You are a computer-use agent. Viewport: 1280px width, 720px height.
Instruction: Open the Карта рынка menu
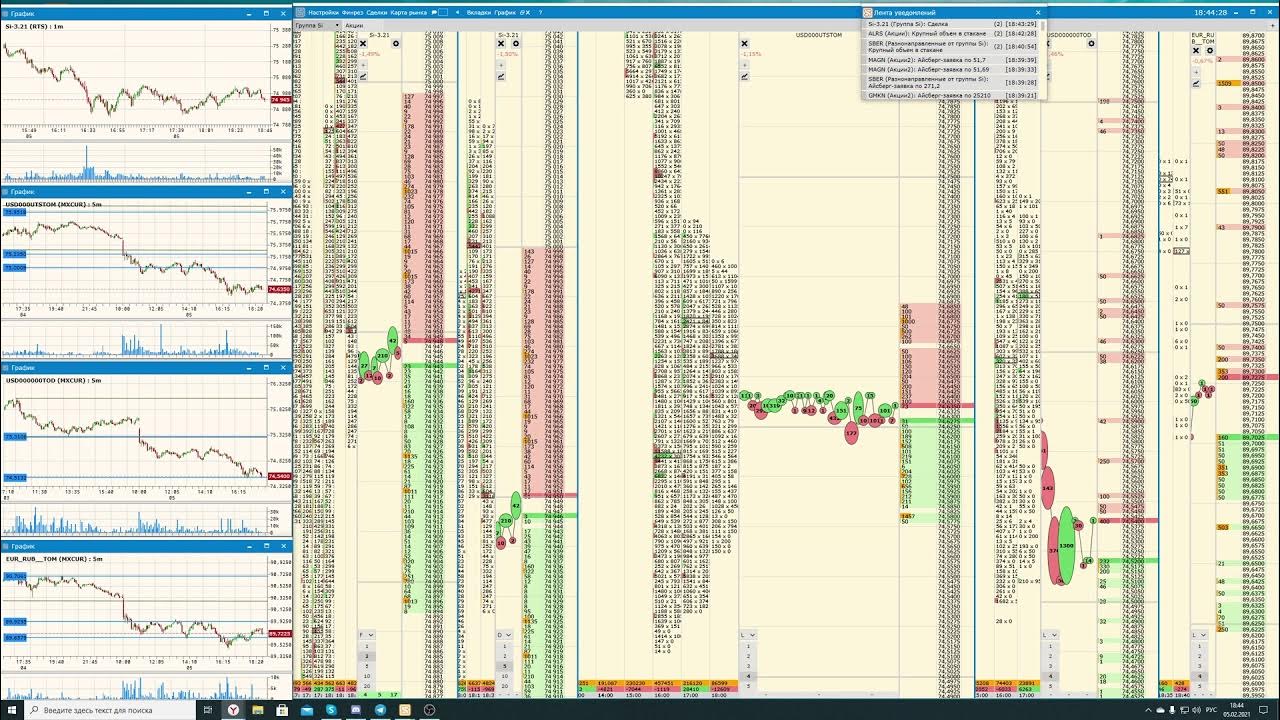(409, 12)
